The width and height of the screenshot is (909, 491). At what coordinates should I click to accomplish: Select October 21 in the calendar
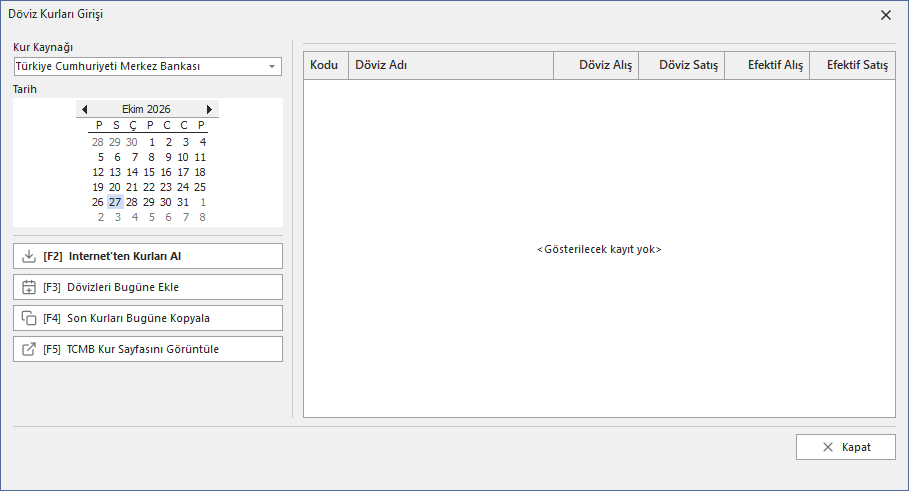(x=132, y=187)
